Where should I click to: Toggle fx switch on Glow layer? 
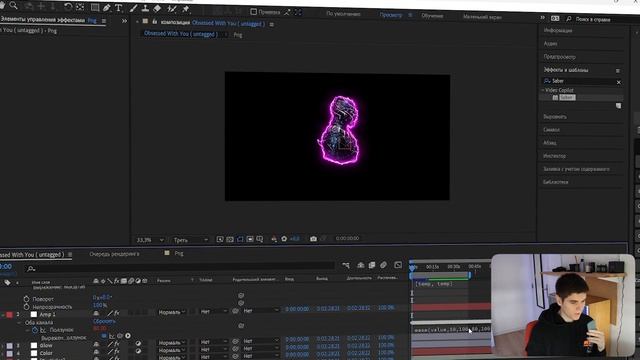[x=116, y=344]
